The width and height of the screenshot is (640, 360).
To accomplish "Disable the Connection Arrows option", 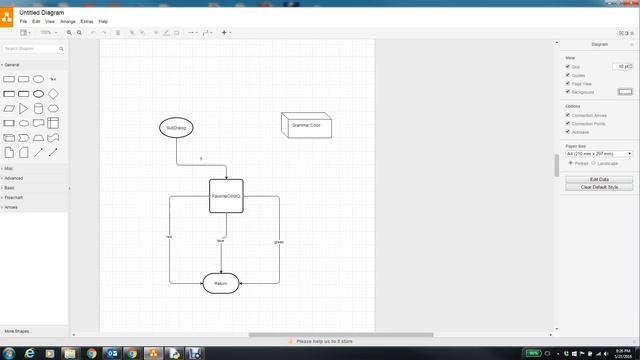I will point(568,115).
